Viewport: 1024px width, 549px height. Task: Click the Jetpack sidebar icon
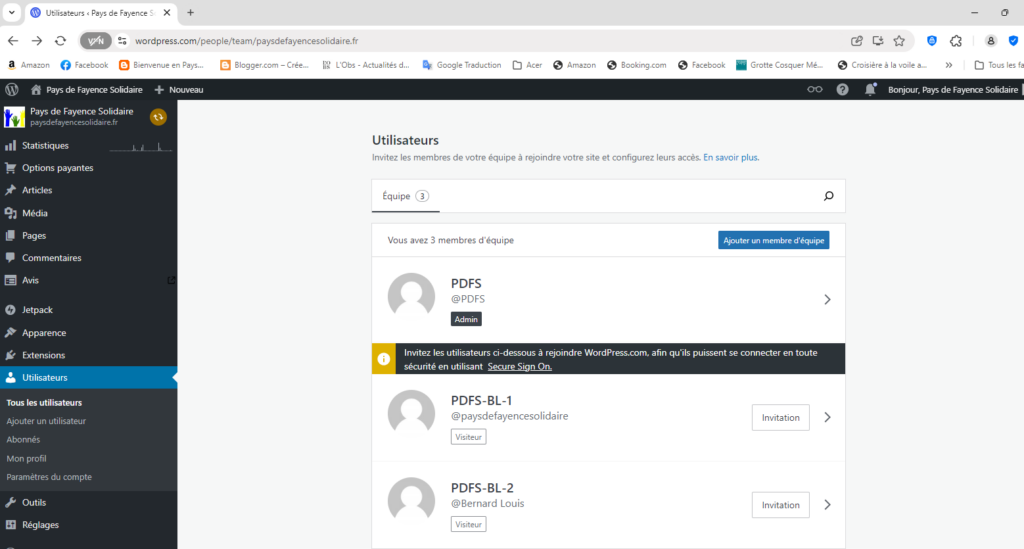click(11, 310)
